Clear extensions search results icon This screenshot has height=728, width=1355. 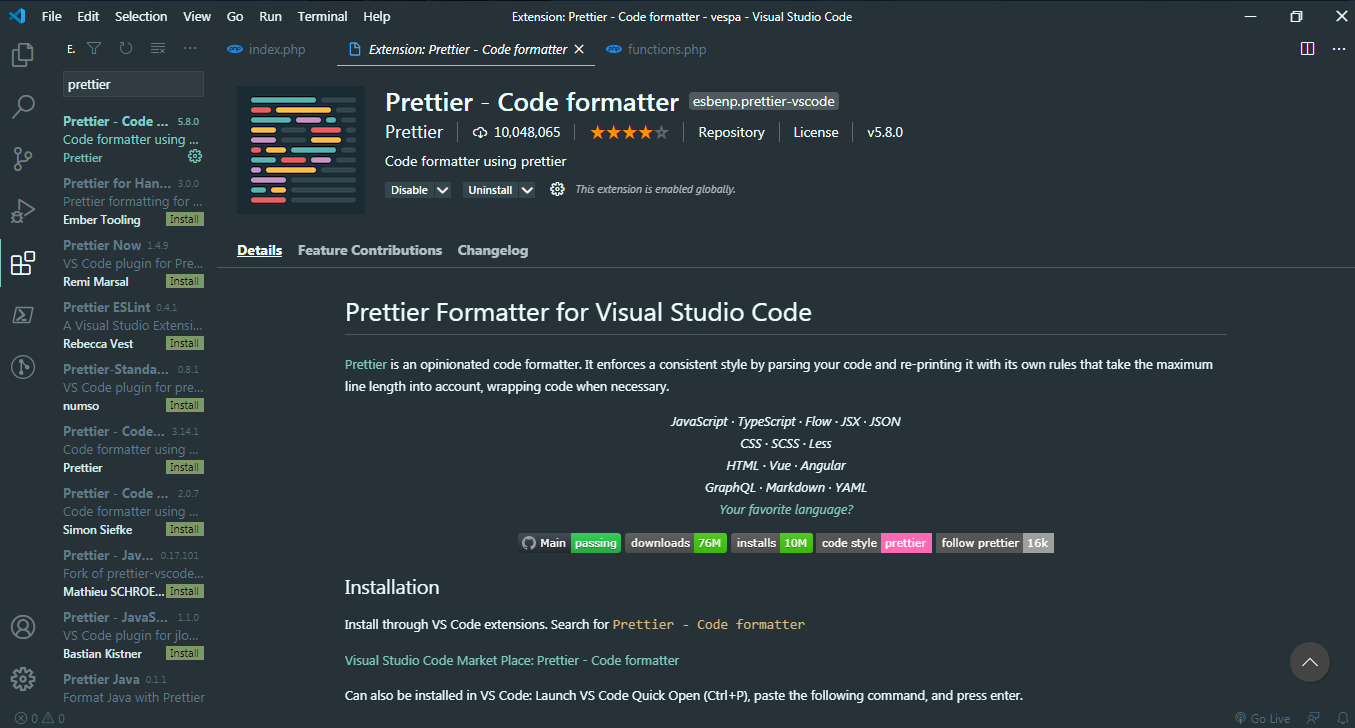[157, 48]
